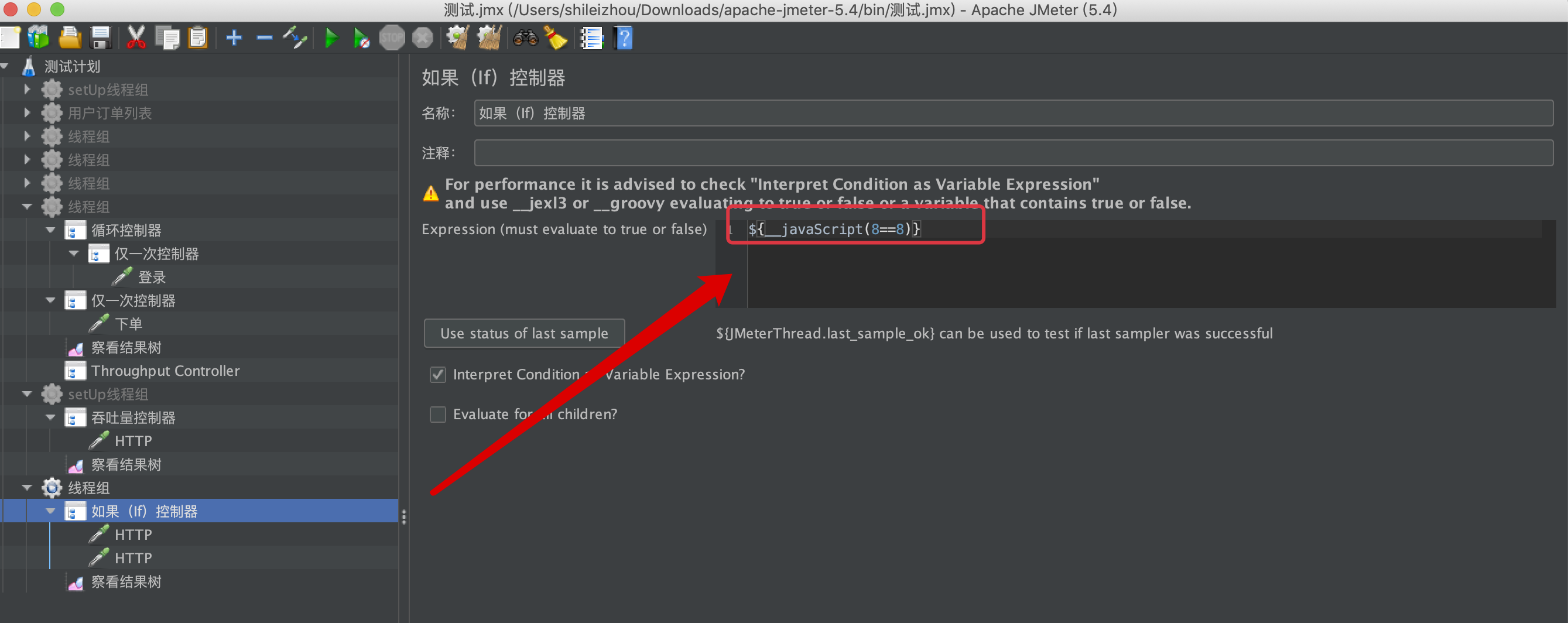Click the Clear All double-broom icon
This screenshot has width=1568, height=623.
click(x=489, y=37)
